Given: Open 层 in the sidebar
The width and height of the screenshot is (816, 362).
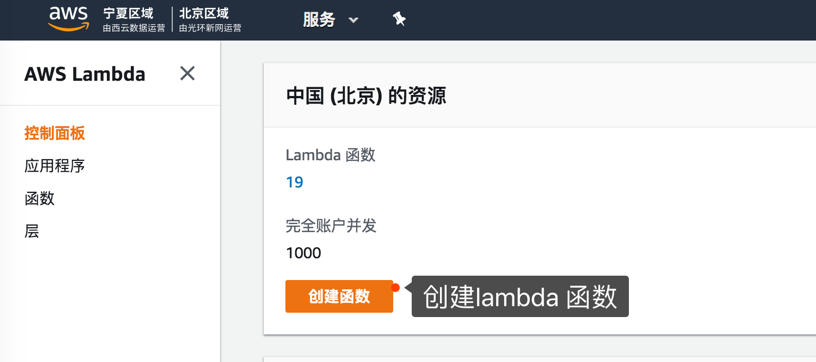Looking at the screenshot, I should 32,230.
